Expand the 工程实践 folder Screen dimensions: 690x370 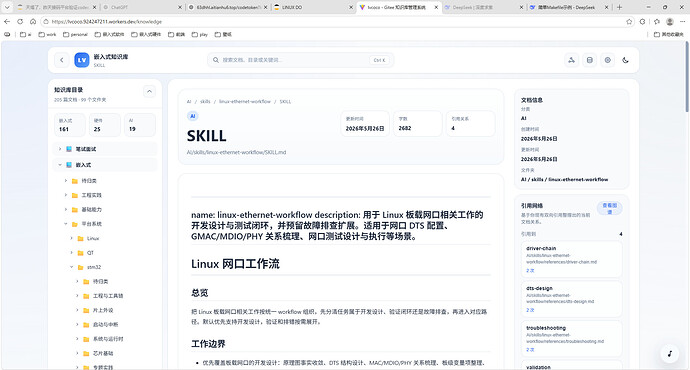(x=66, y=195)
